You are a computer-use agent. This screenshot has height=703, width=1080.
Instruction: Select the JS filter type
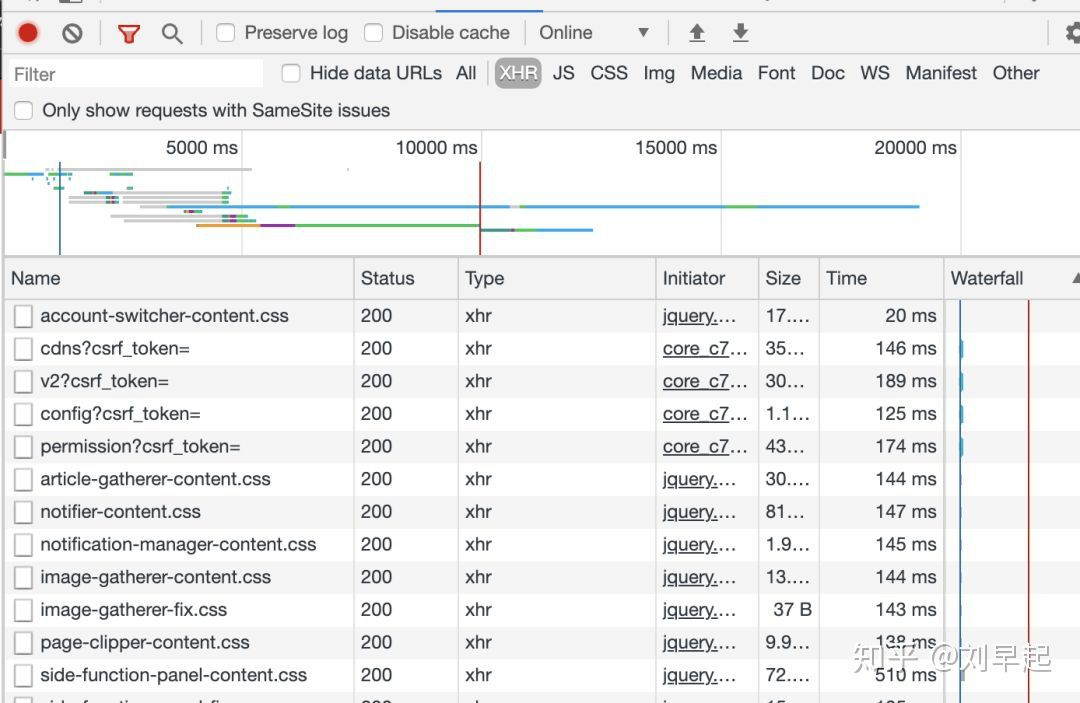(x=564, y=73)
